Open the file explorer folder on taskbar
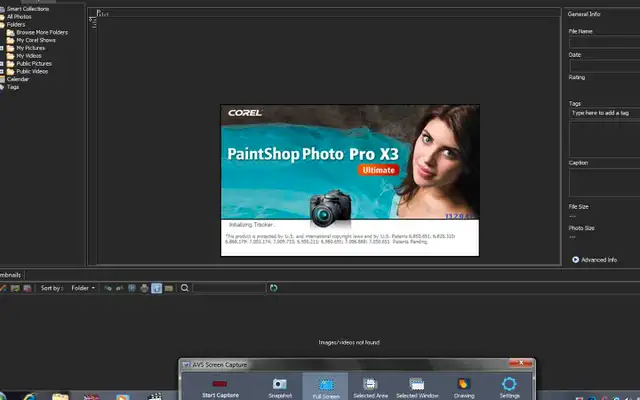This screenshot has height=400, width=640. 60,396
